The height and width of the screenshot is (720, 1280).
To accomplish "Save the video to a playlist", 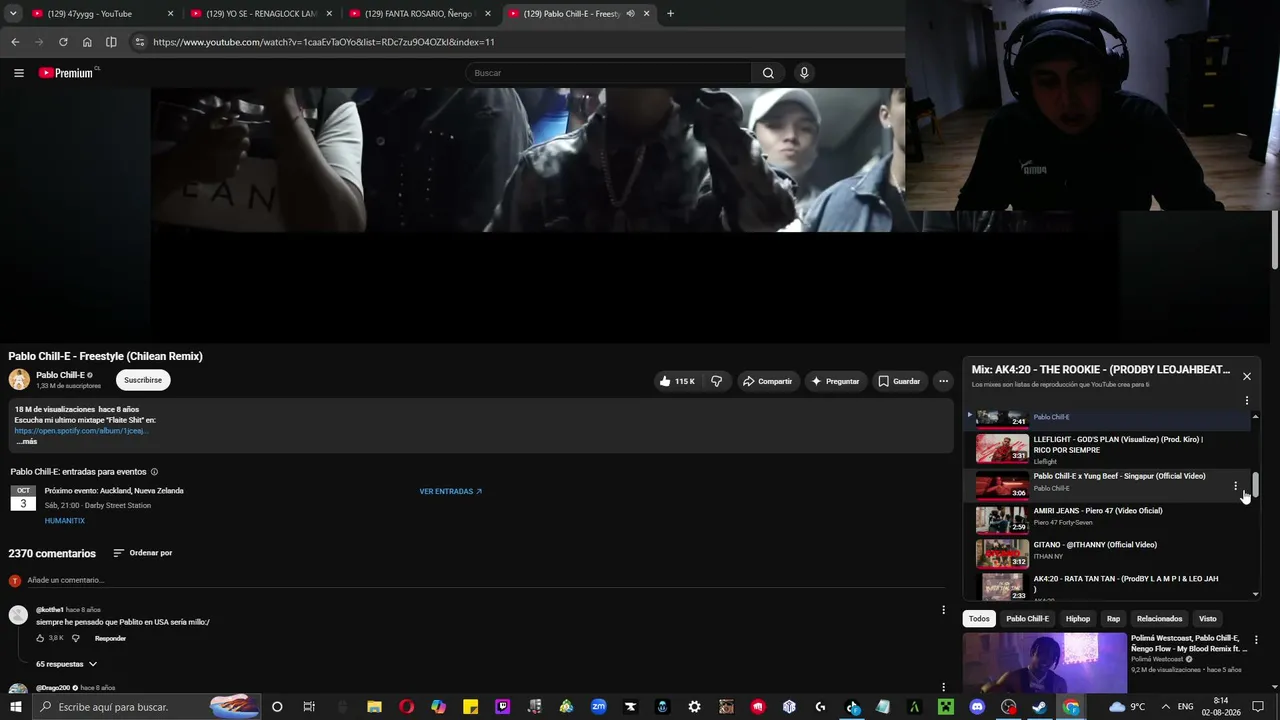I will tap(899, 381).
